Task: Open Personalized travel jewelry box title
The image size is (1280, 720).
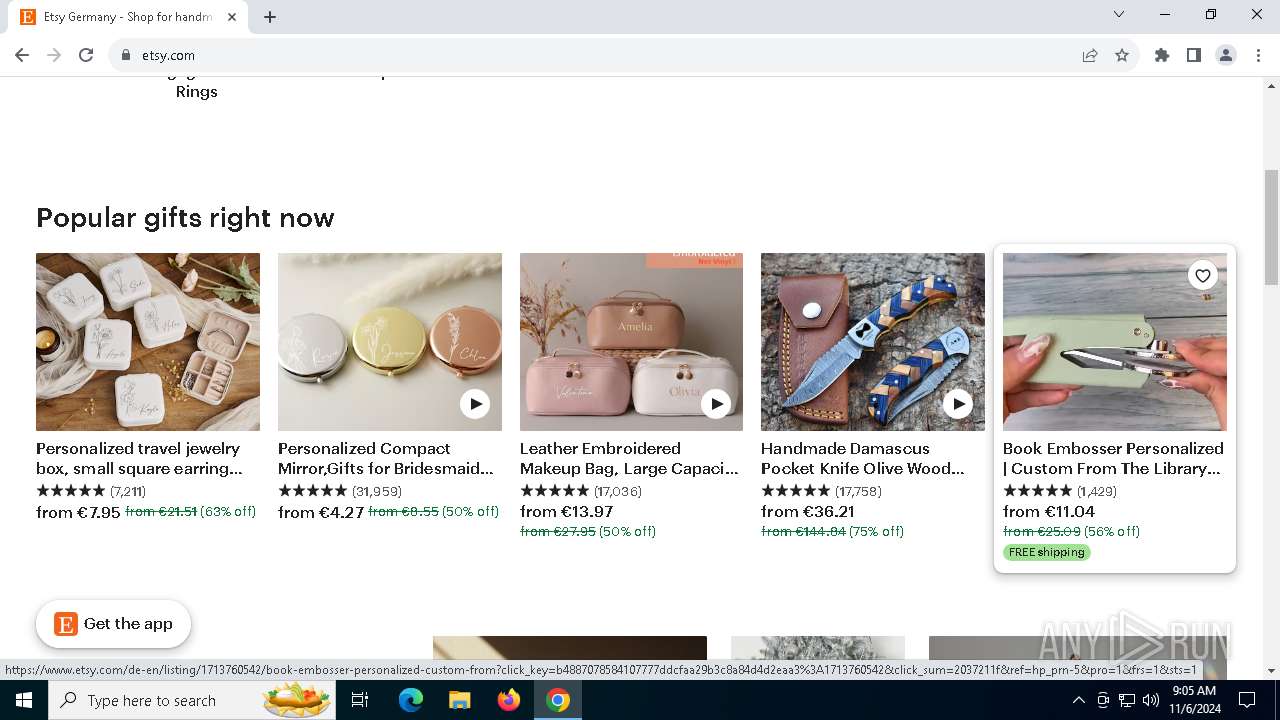Action: [139, 458]
